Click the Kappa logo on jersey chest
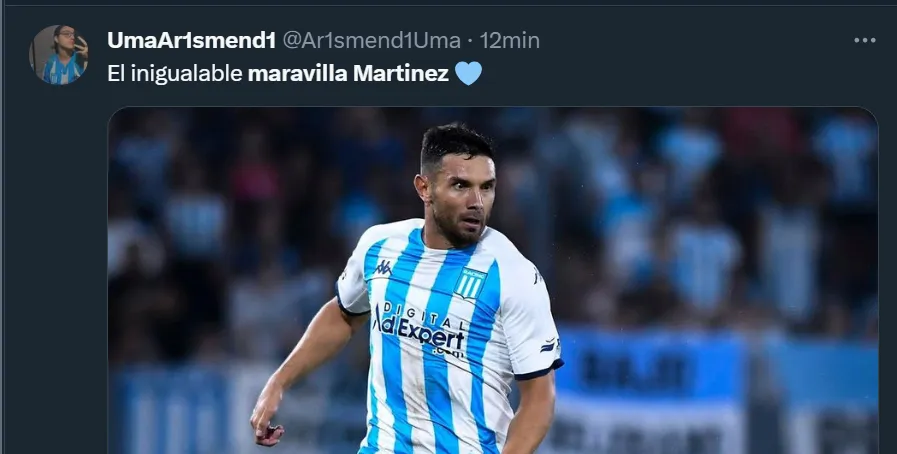 click(x=383, y=267)
